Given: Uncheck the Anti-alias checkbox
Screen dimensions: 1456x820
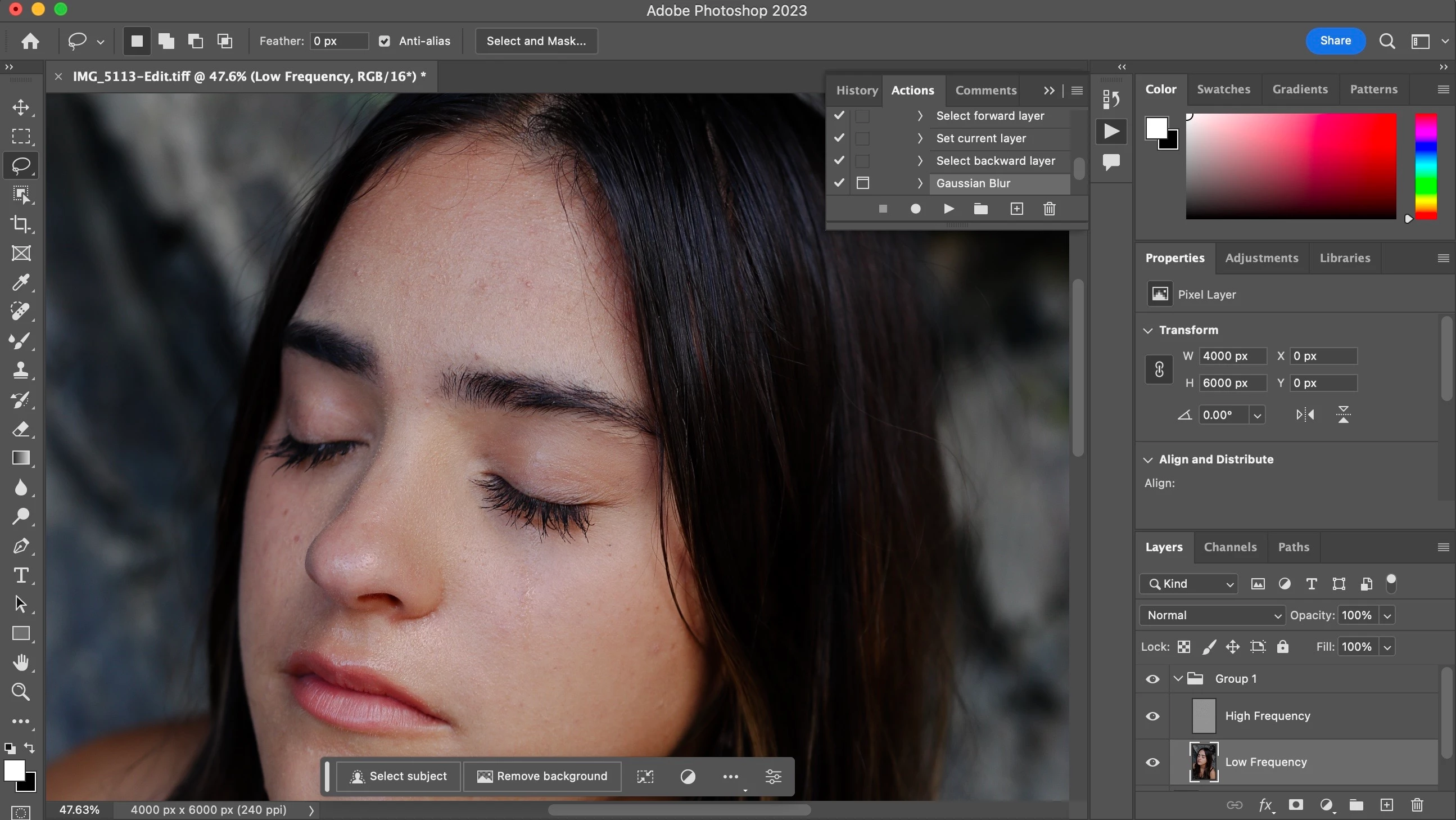Looking at the screenshot, I should [x=385, y=40].
